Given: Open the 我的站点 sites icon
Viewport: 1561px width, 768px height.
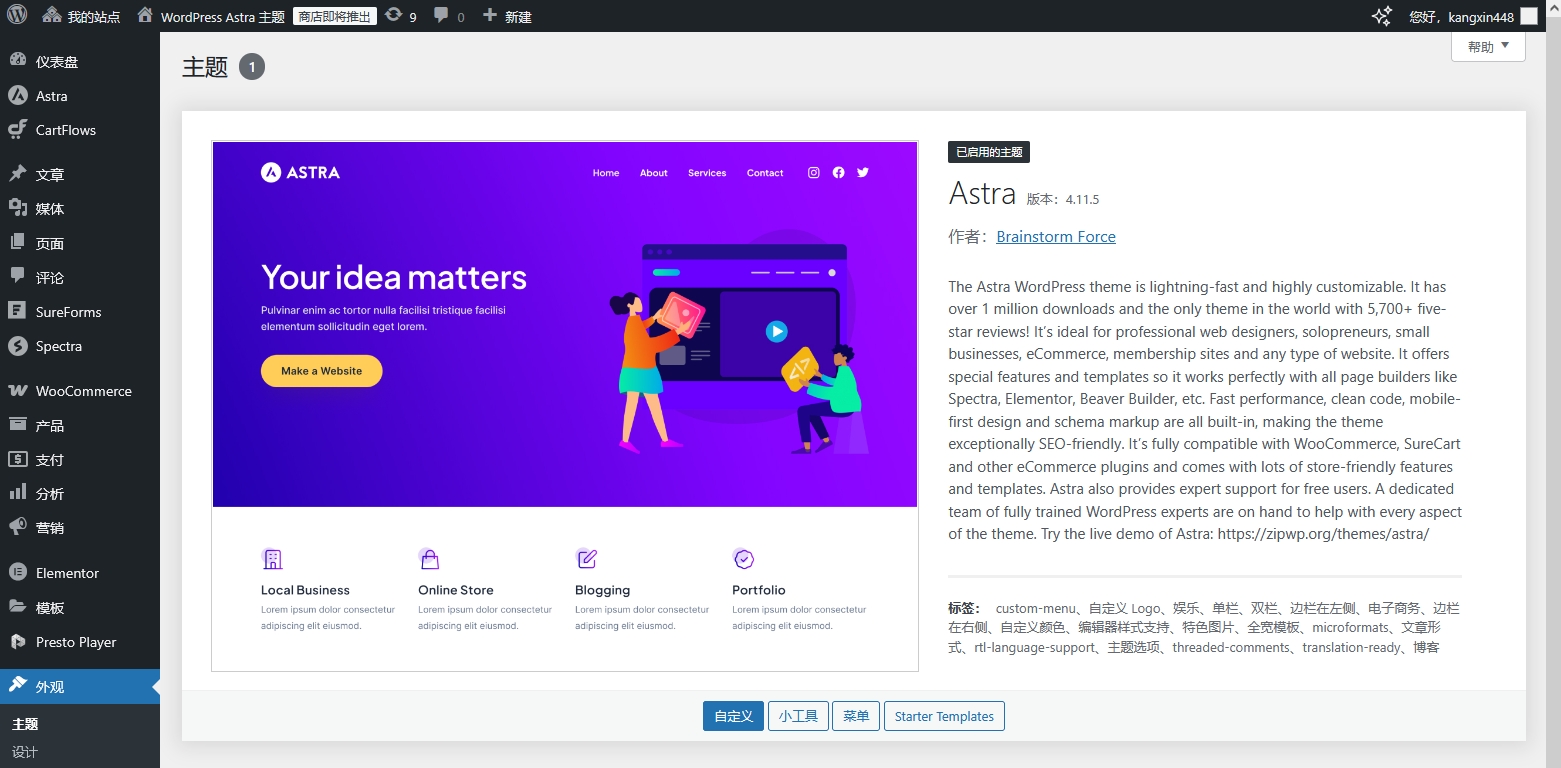Looking at the screenshot, I should click(52, 16).
